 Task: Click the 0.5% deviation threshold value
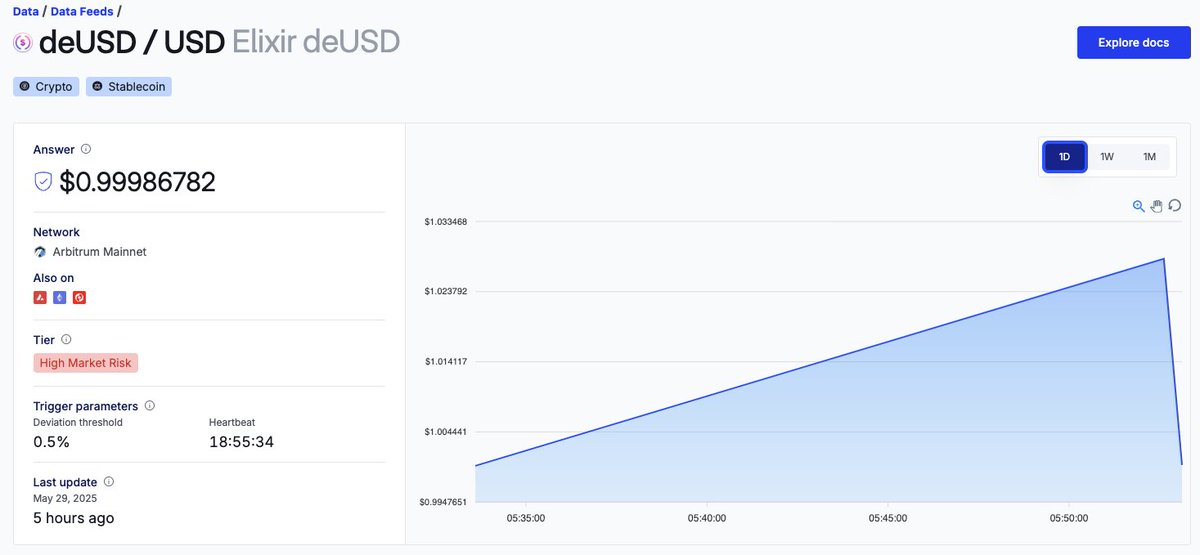(52, 442)
